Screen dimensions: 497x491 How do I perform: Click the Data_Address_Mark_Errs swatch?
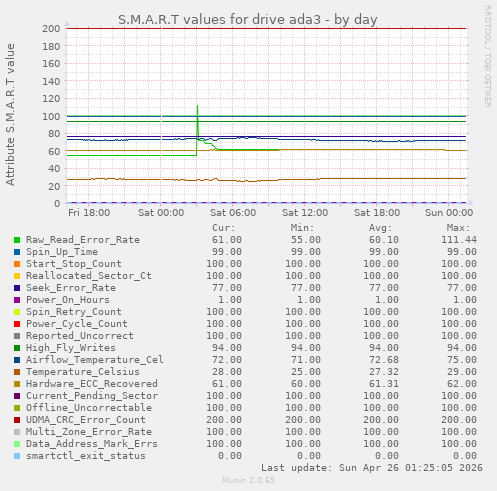click(x=17, y=444)
